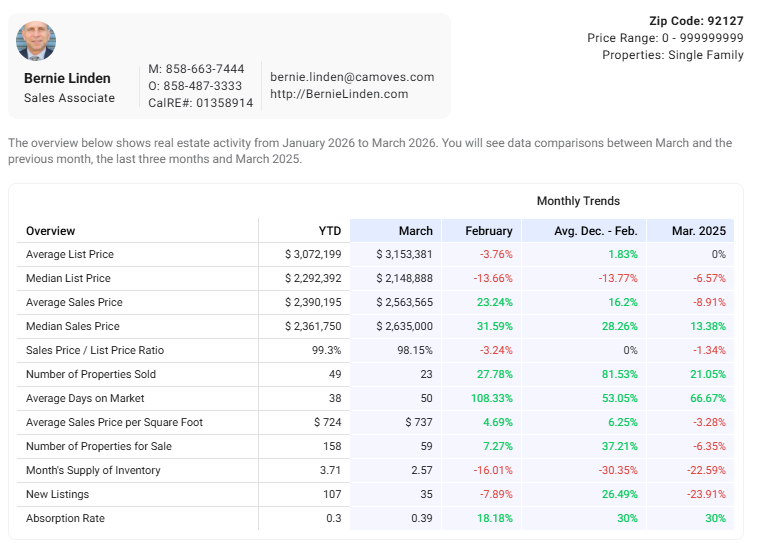The height and width of the screenshot is (558, 769).
Task: Select the Number of Properties Sold row label
Action: pos(90,374)
